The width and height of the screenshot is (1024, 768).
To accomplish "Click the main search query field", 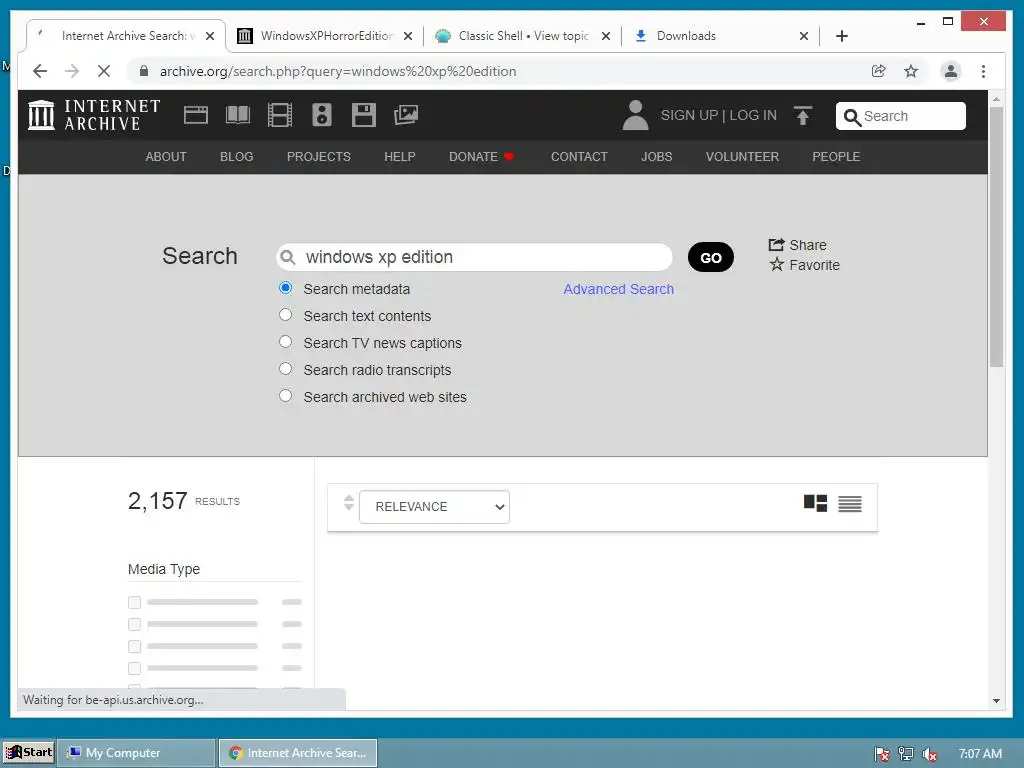I will click(x=474, y=257).
